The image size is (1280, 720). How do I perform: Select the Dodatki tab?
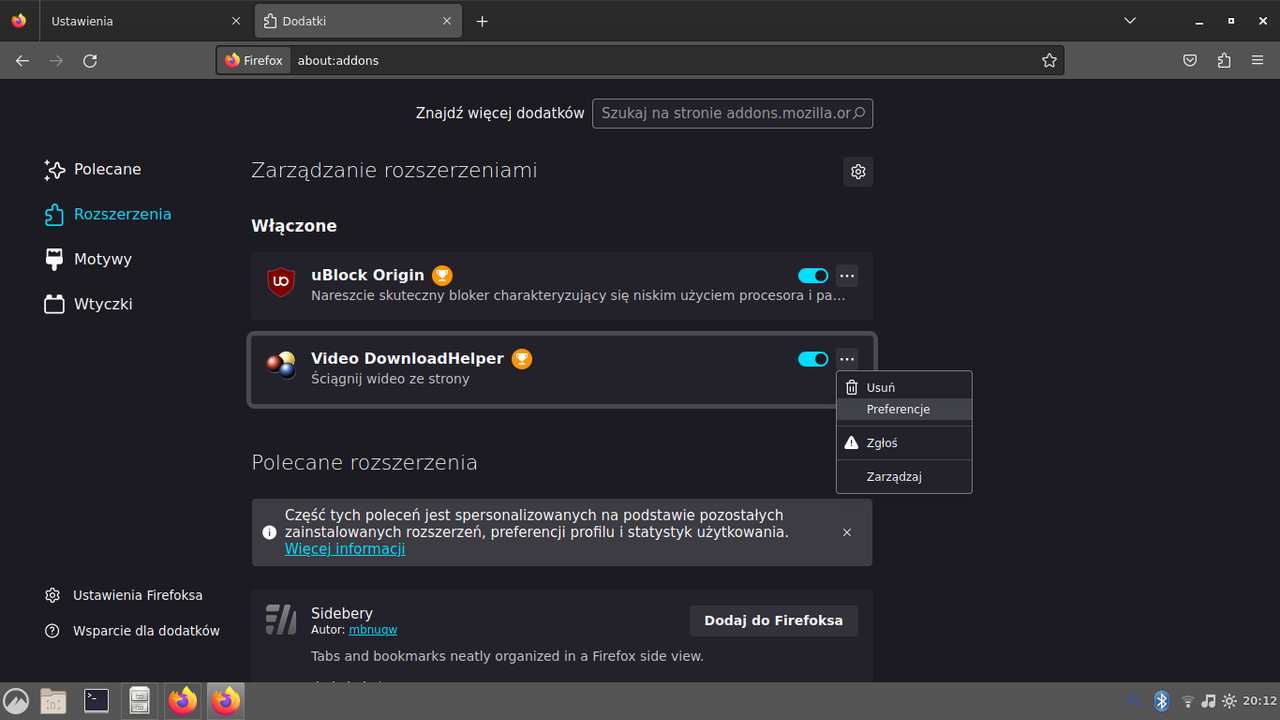click(358, 21)
